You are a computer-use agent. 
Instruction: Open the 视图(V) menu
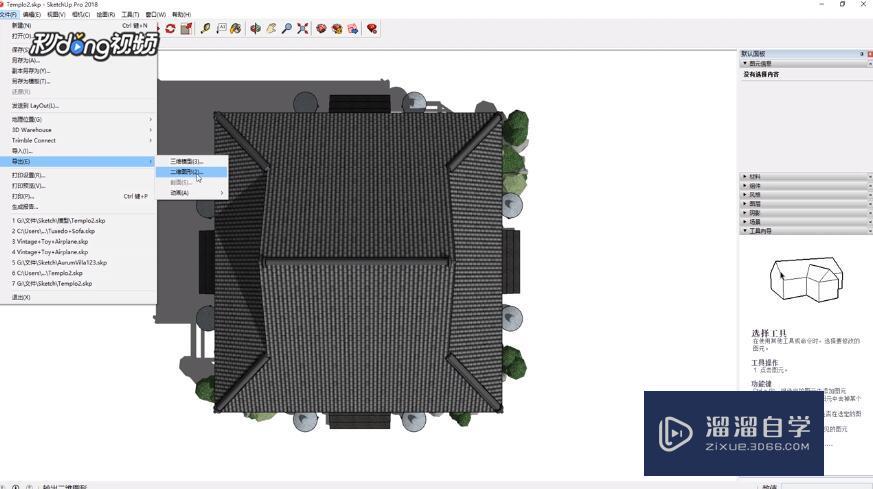(56, 14)
